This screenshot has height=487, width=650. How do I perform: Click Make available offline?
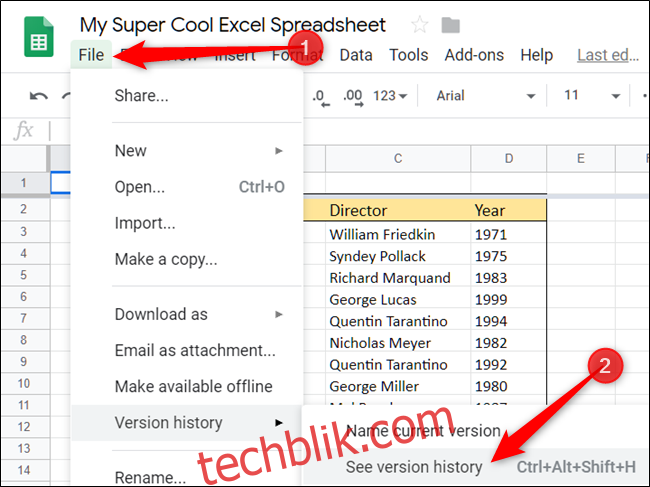pyautogui.click(x=193, y=386)
